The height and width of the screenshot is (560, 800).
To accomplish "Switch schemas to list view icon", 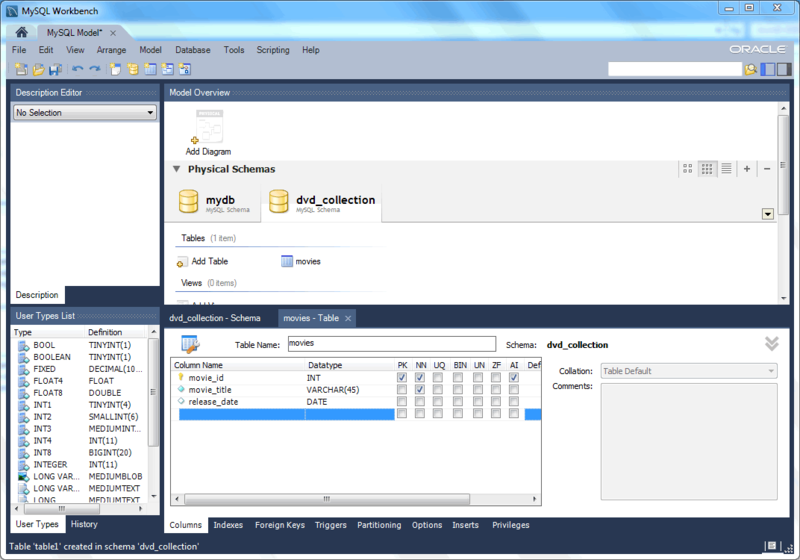I will (727, 169).
